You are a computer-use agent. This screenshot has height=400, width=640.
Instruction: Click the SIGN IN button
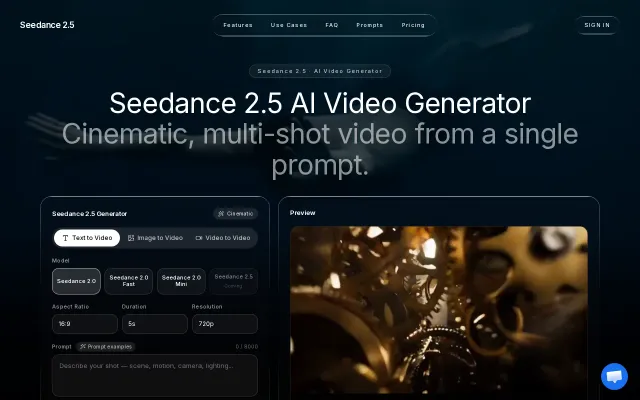597,25
